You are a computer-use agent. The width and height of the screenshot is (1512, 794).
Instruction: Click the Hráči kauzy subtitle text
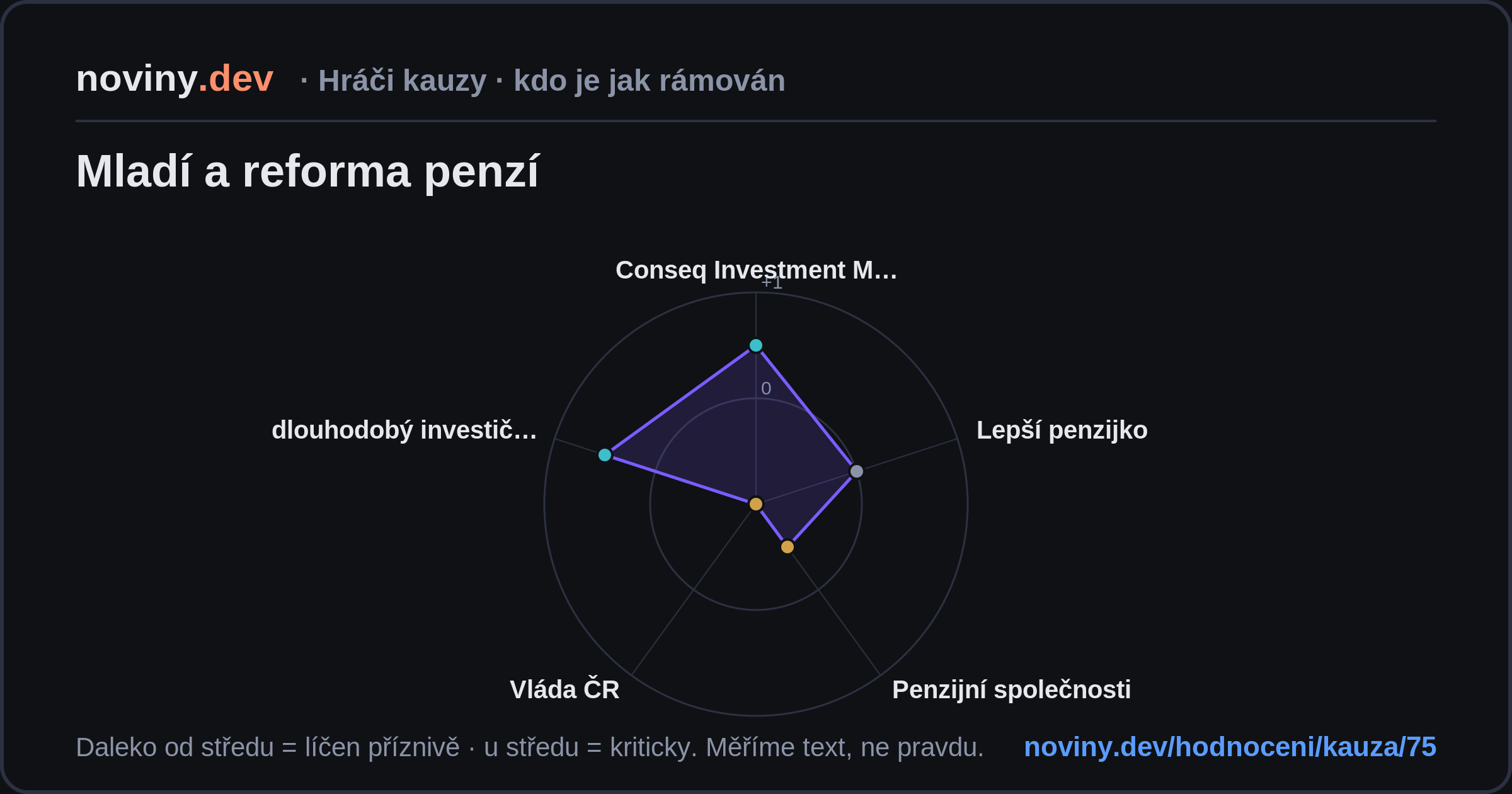tap(402, 81)
